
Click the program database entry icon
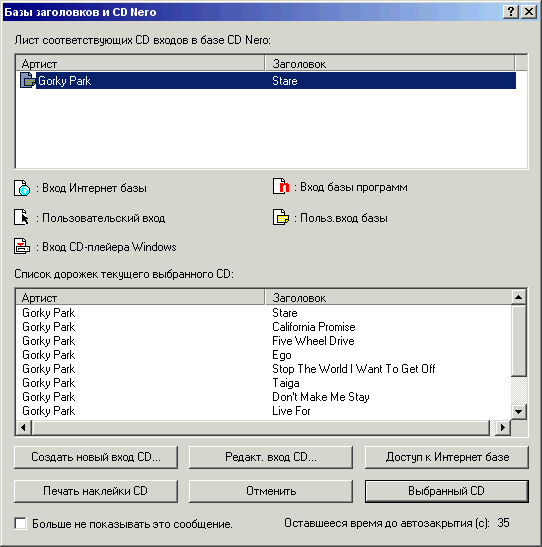click(281, 186)
